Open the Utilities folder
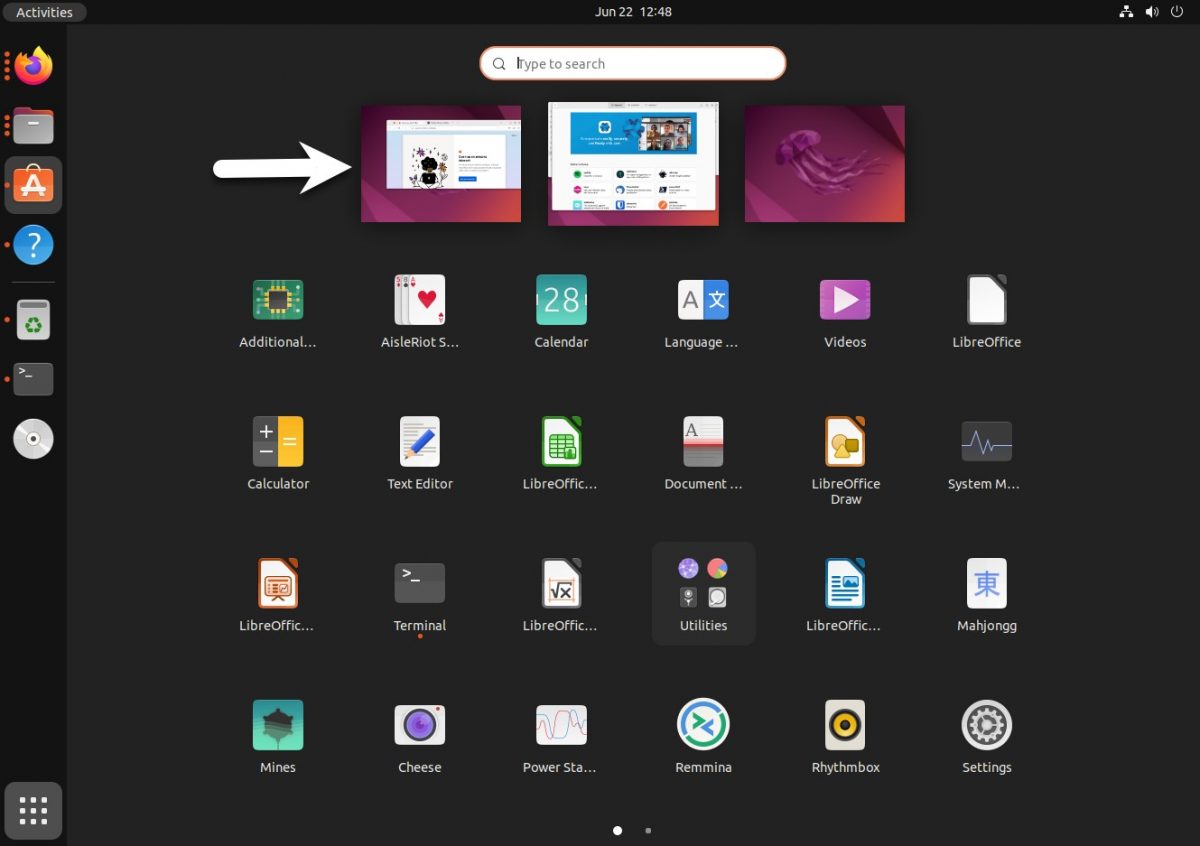The width and height of the screenshot is (1200, 846). (703, 594)
